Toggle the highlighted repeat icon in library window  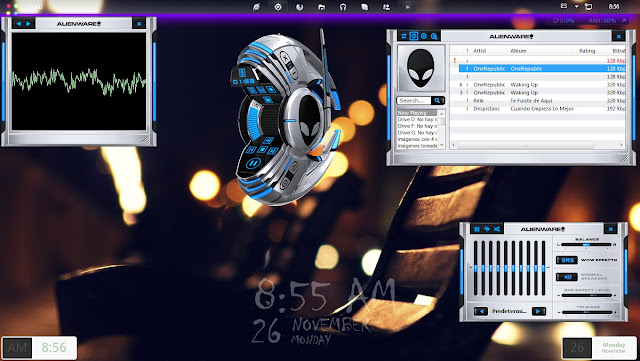click(413, 36)
